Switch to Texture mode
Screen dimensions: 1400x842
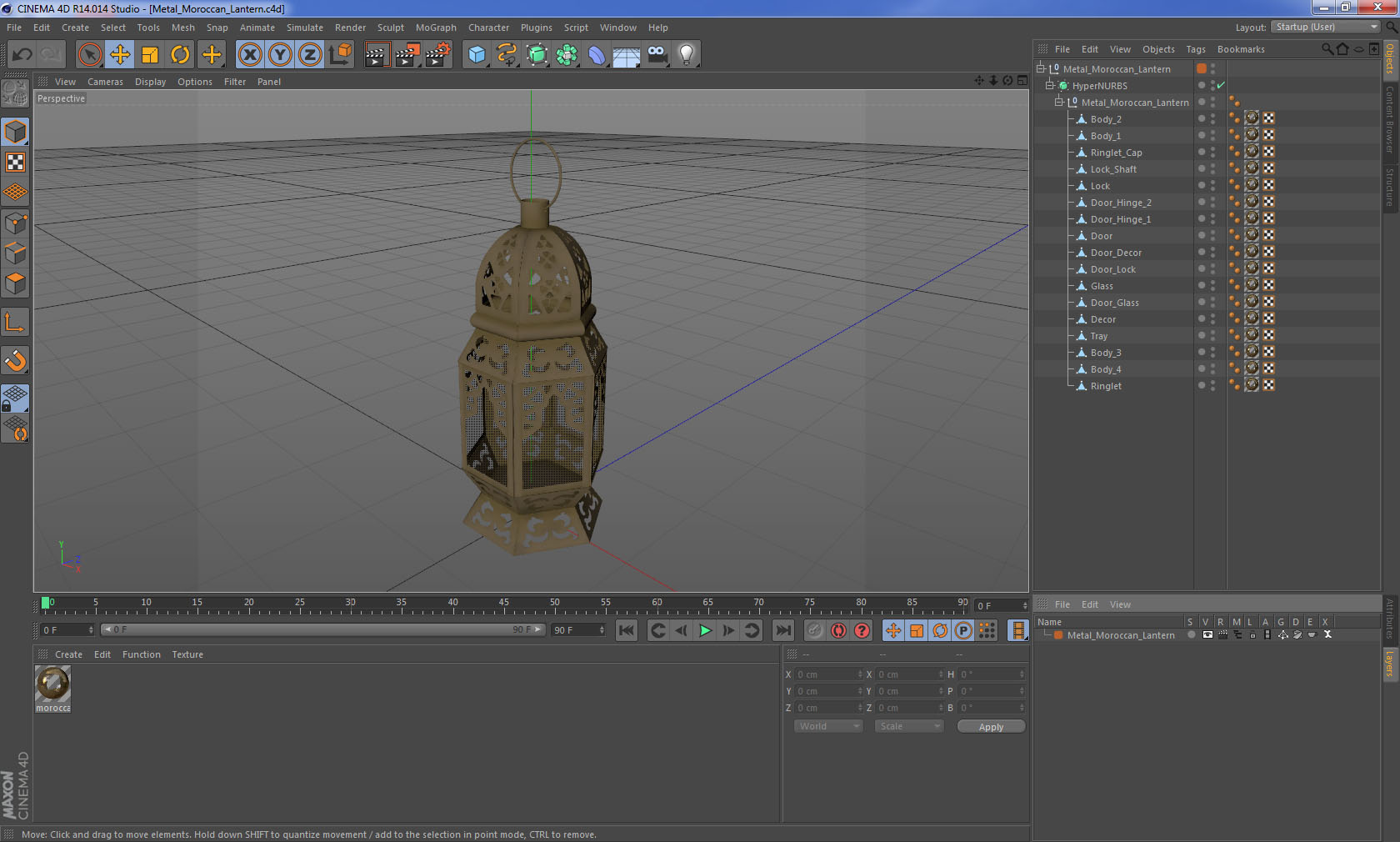coord(15,162)
